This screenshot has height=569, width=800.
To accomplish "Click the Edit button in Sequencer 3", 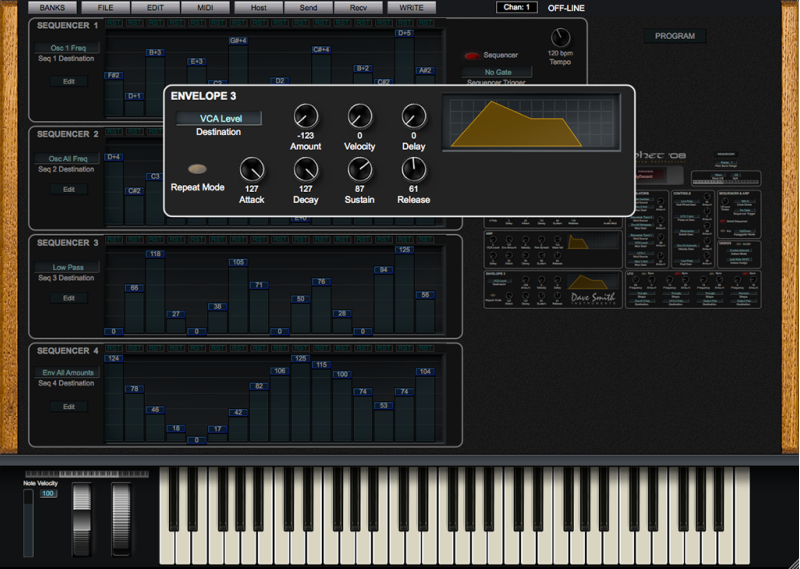I will click(x=68, y=298).
